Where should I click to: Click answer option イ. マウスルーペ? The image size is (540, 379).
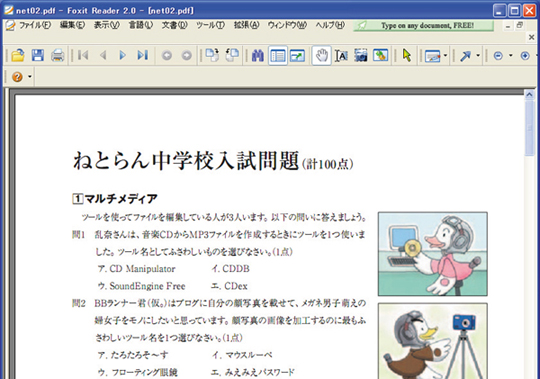(x=242, y=355)
